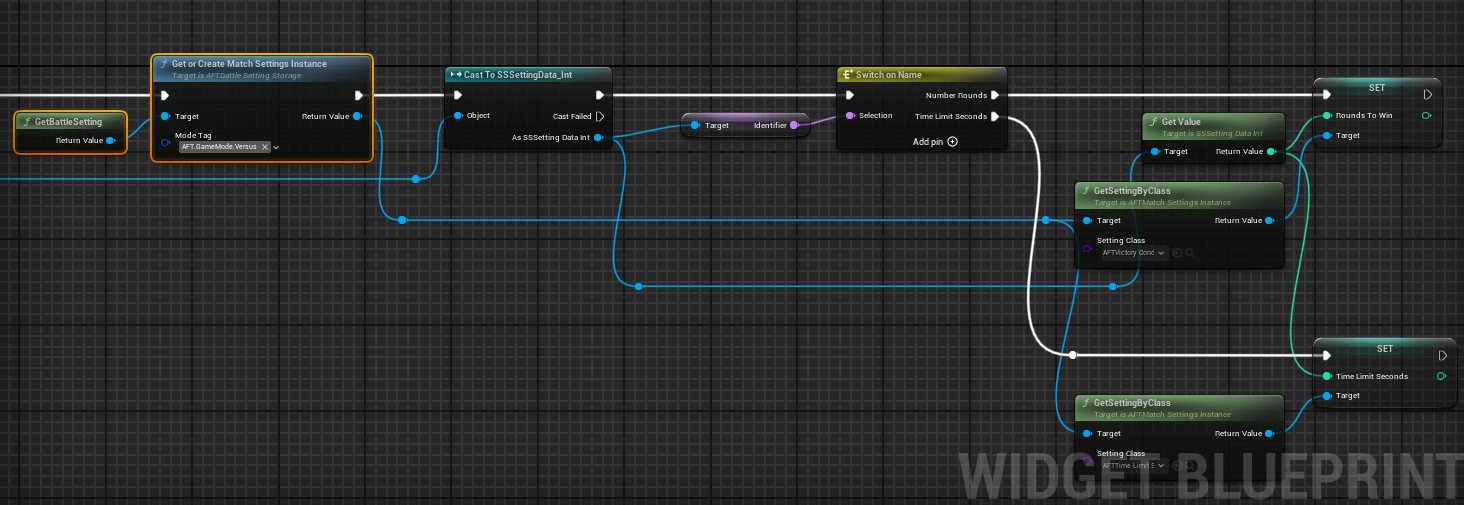Screen dimensions: 1464x505
Task: Open the AFTTime Limit setting class dropdown
Action: [1133, 466]
